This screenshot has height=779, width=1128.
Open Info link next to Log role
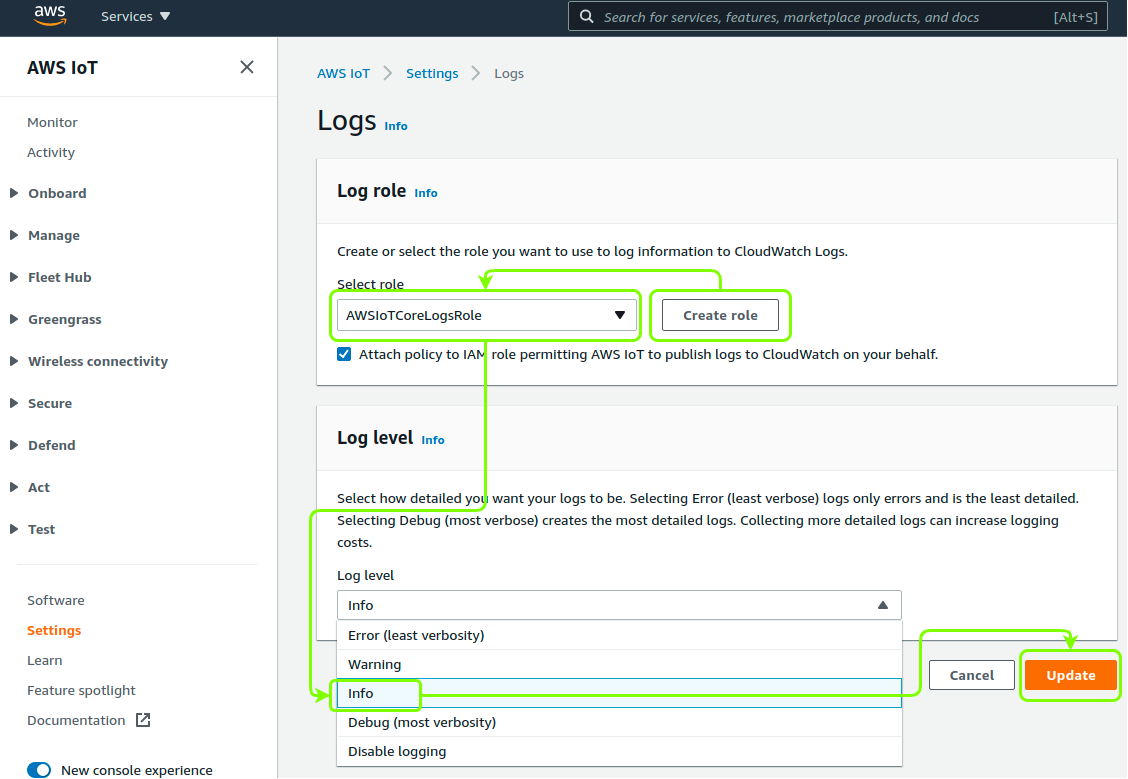pyautogui.click(x=426, y=193)
